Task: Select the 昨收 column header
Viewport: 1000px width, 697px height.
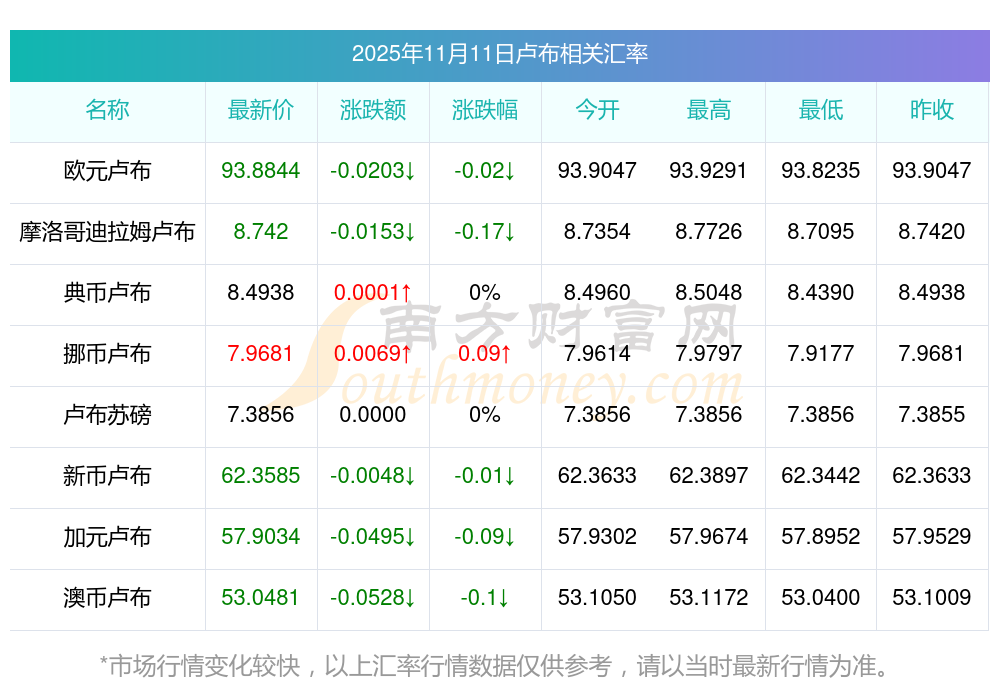Action: point(932,110)
